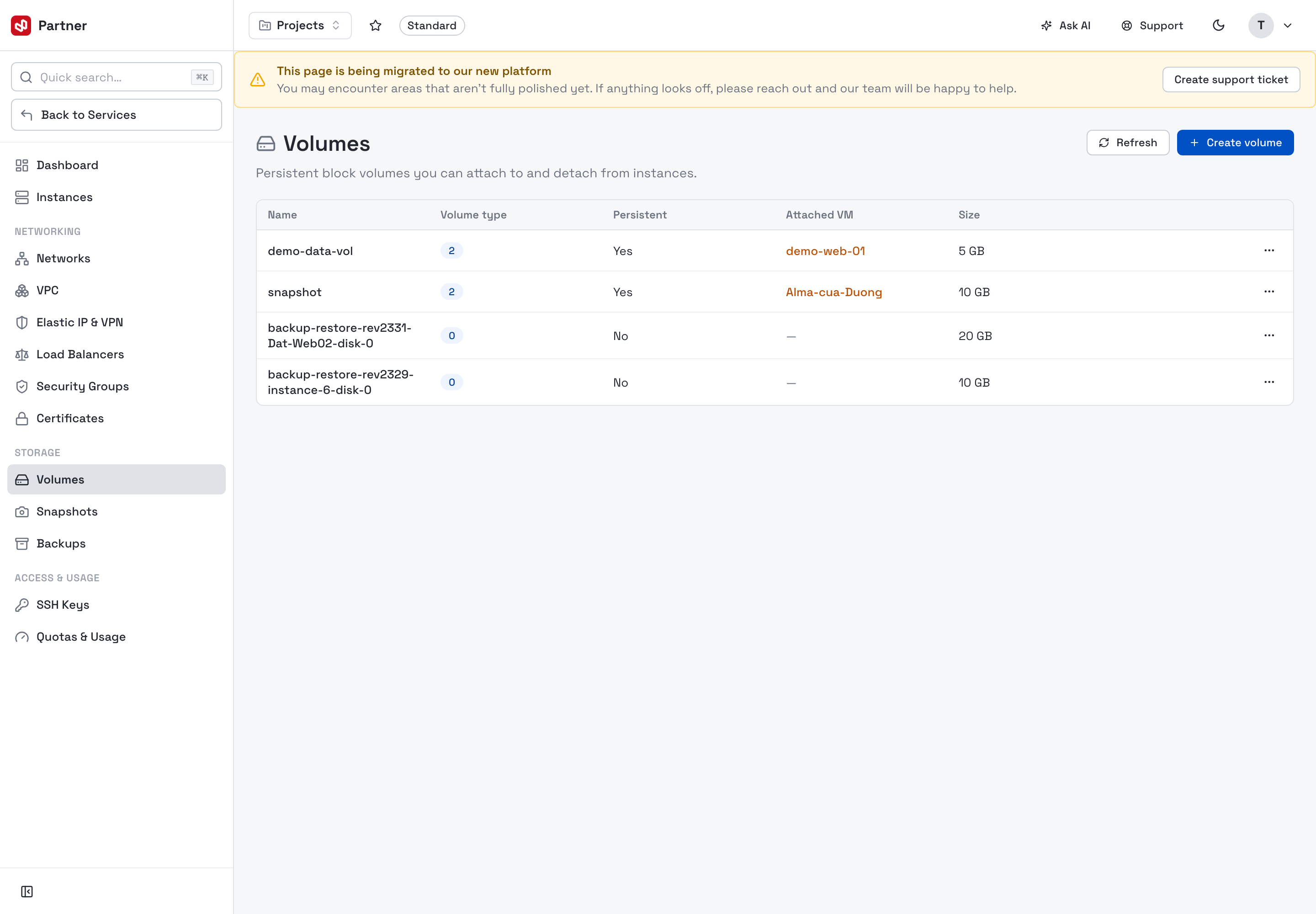Click volume name backup-restore-rev2331-Dat-Web02-disk-0
Screen dimensions: 1316x914
340,335
